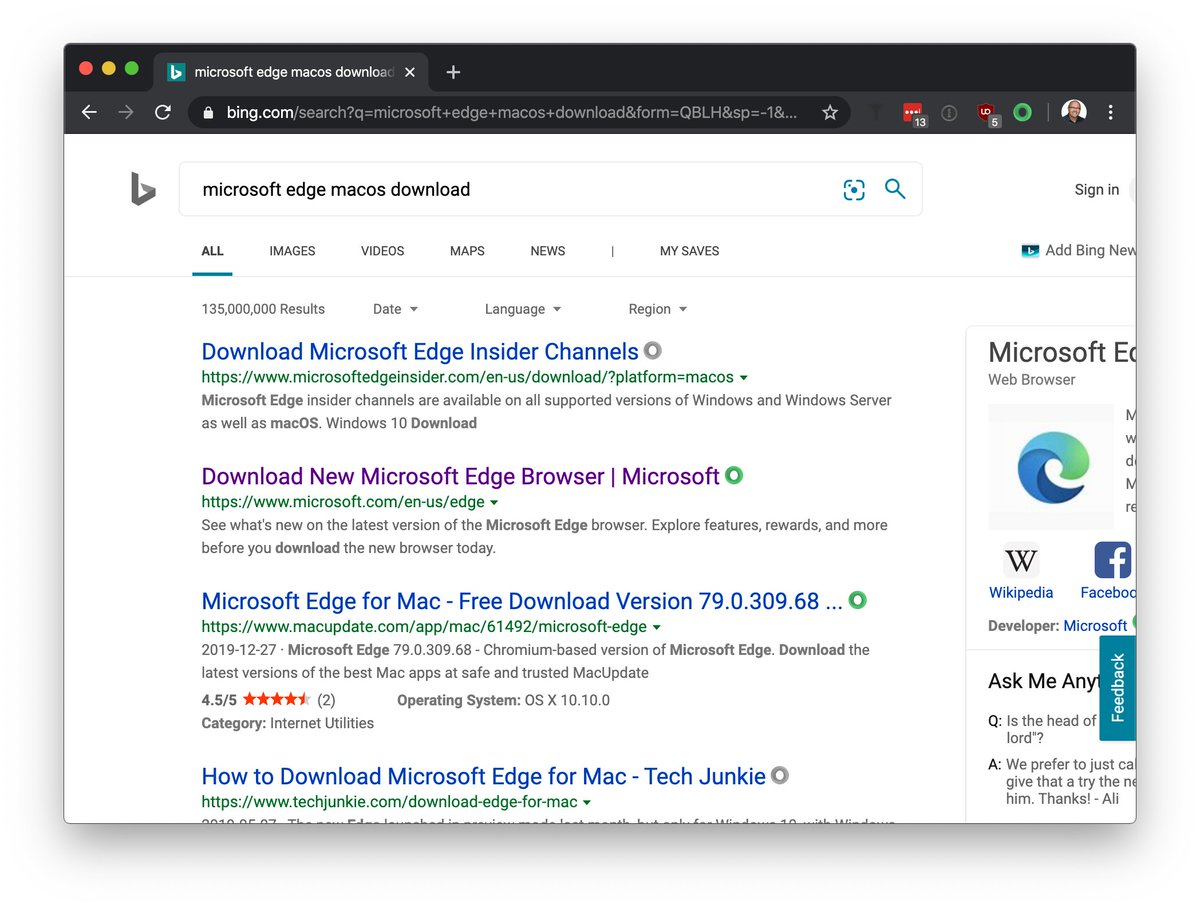
Task: Open the Language filter dropdown
Action: click(x=523, y=309)
